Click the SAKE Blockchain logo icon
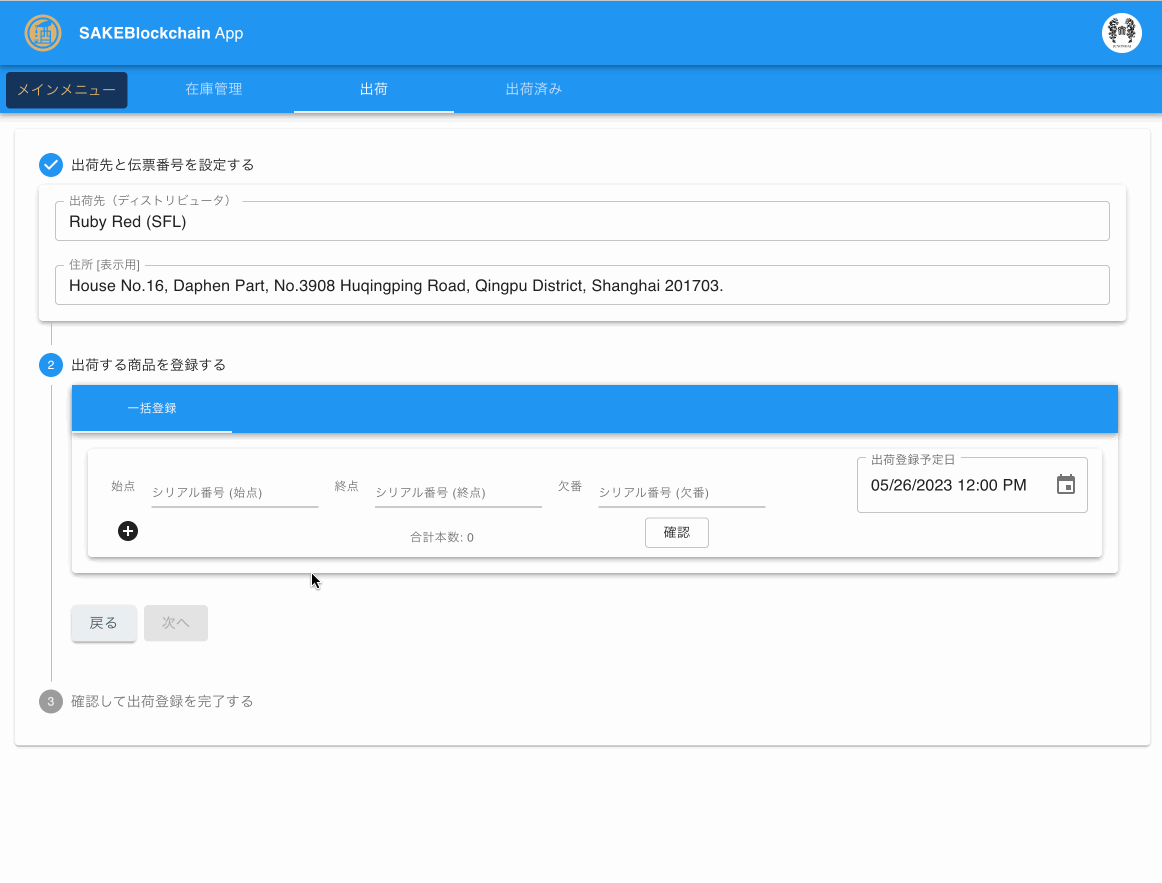This screenshot has height=883, width=1162. pyautogui.click(x=42, y=33)
